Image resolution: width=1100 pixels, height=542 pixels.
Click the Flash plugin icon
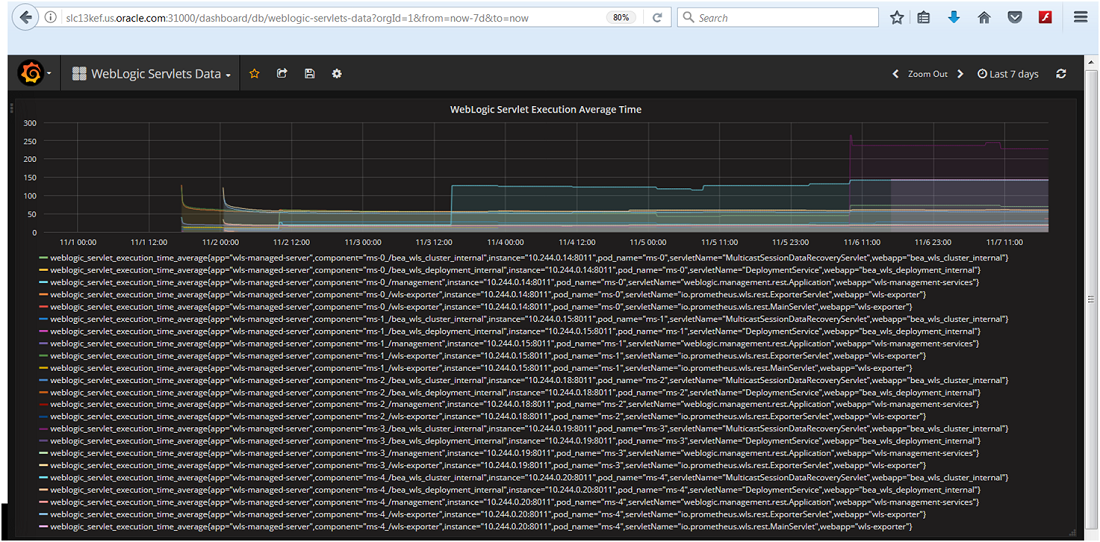pos(1044,18)
